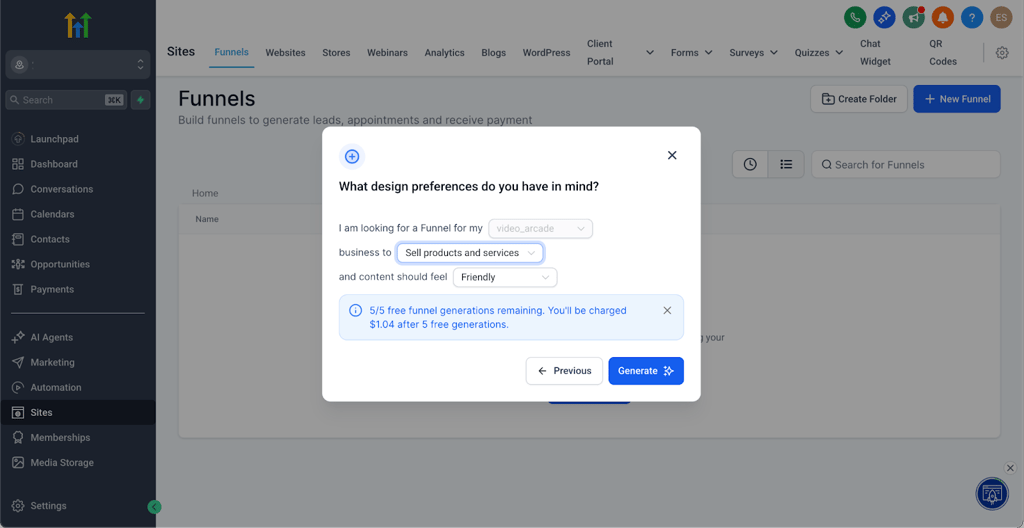Open the Sell products and services dropdown
Viewport: 1024px width, 528px height.
[x=470, y=253]
